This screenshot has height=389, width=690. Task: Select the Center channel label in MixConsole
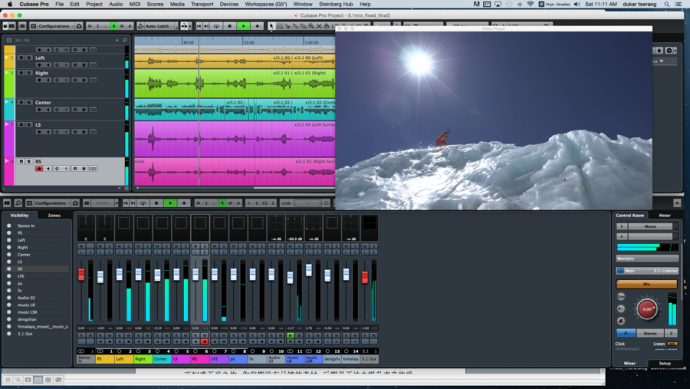click(161, 359)
